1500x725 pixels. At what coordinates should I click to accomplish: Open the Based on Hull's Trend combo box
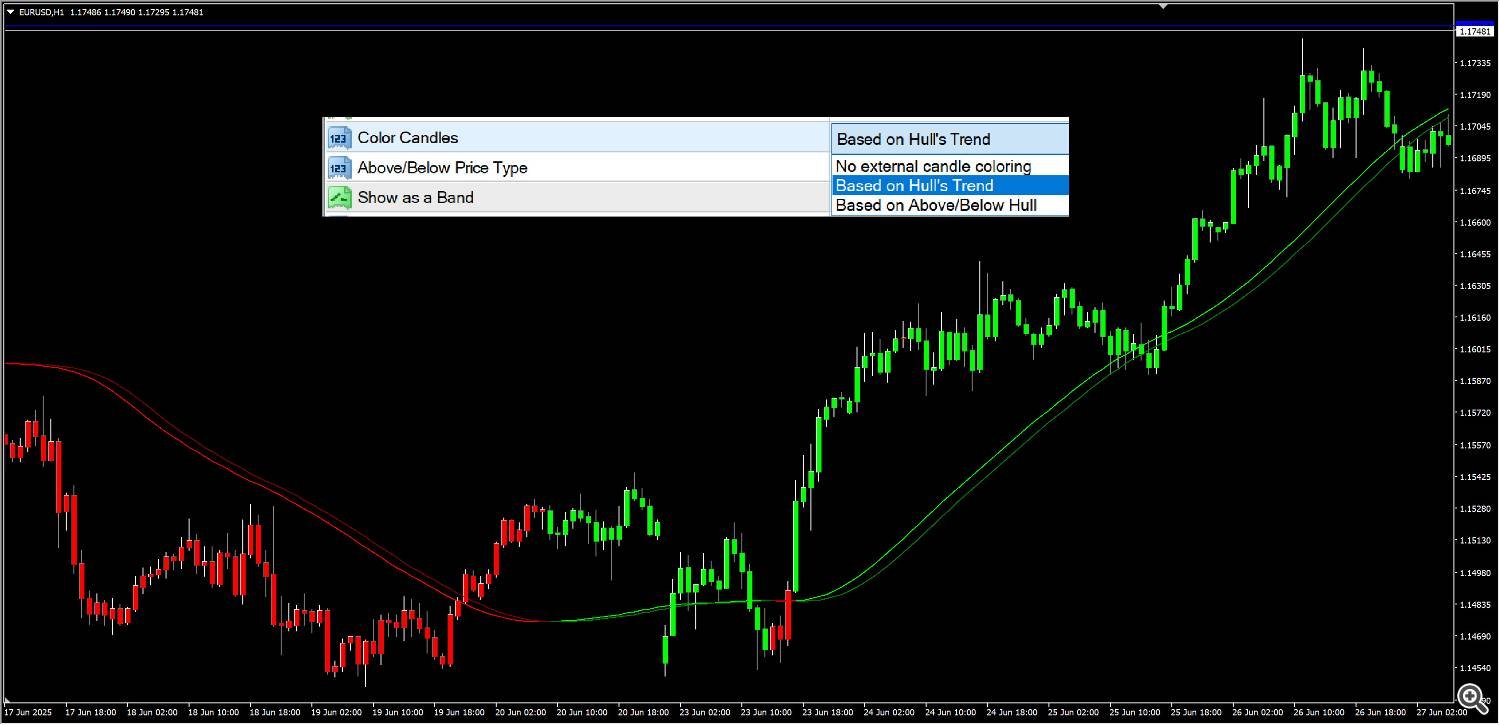pyautogui.click(x=949, y=139)
